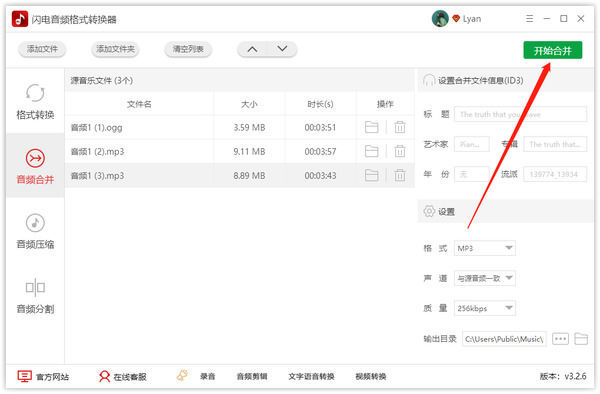Open output directory folder icon
This screenshot has width=600, height=394.
(581, 339)
